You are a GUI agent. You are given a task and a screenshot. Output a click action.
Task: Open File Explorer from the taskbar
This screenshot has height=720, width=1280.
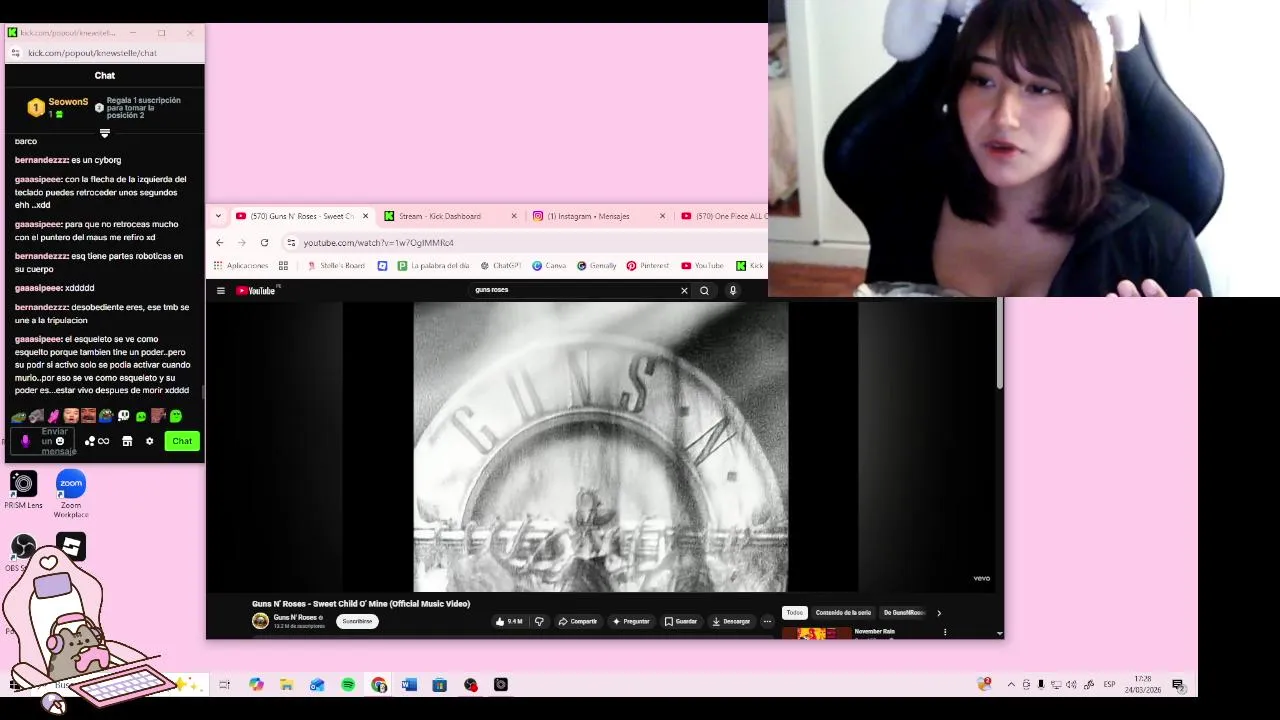click(287, 685)
